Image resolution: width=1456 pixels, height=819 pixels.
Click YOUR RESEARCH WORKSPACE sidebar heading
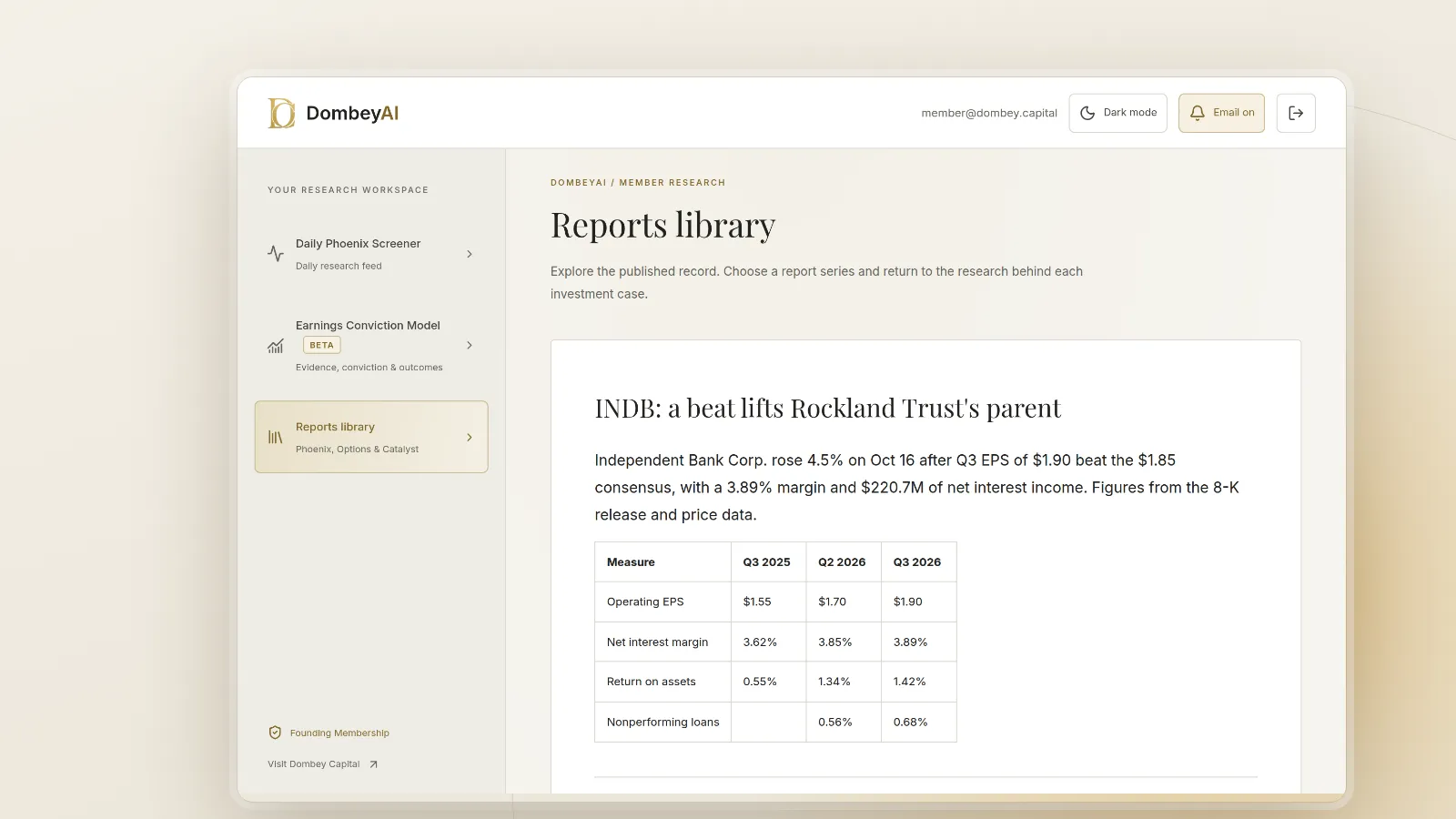[348, 190]
